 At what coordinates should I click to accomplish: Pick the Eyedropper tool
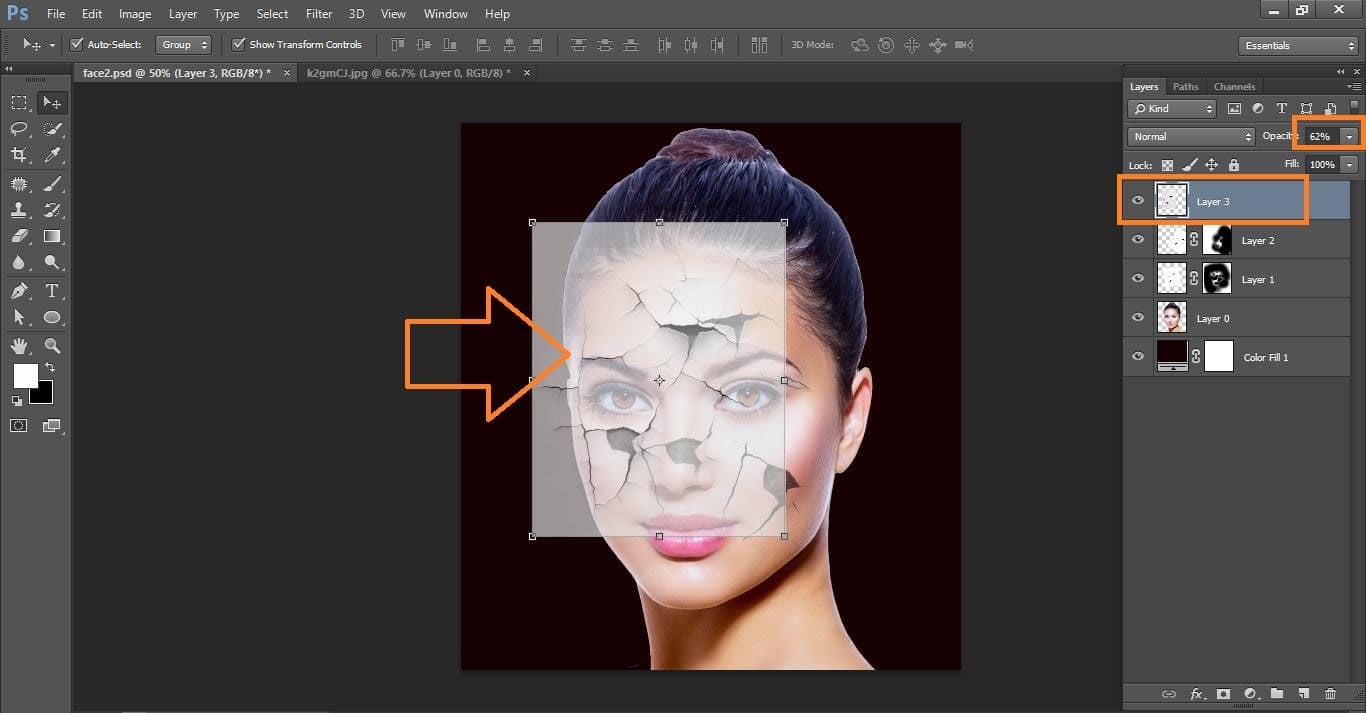(52, 155)
